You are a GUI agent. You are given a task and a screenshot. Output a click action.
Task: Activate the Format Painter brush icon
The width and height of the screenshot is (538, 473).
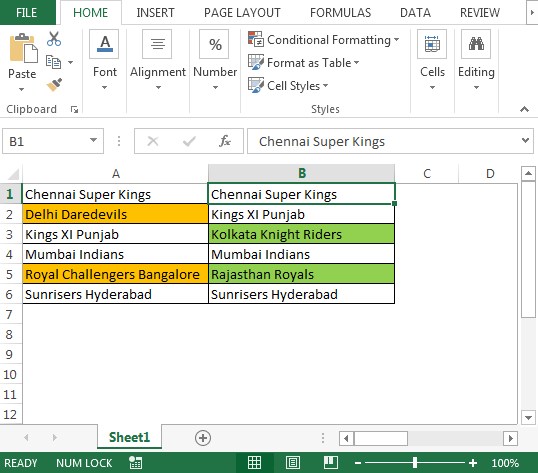pos(54,85)
